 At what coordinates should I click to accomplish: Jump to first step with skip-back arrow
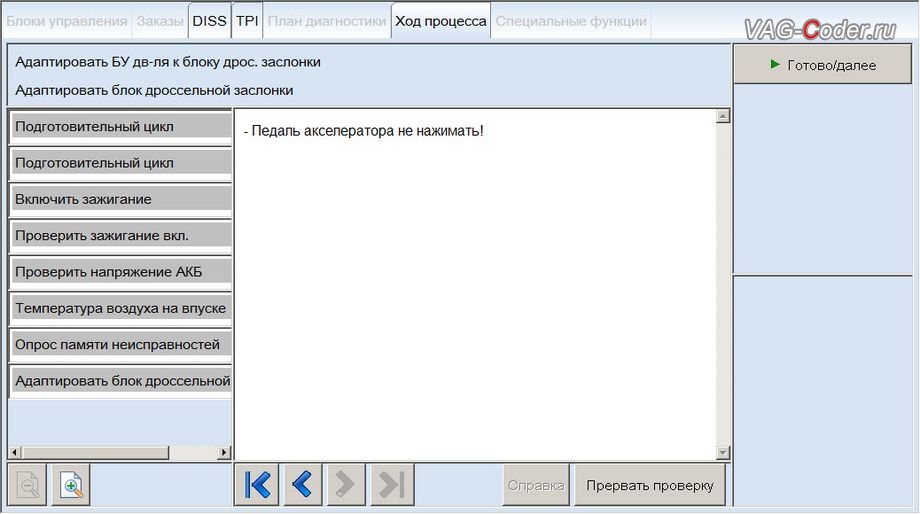pyautogui.click(x=256, y=485)
